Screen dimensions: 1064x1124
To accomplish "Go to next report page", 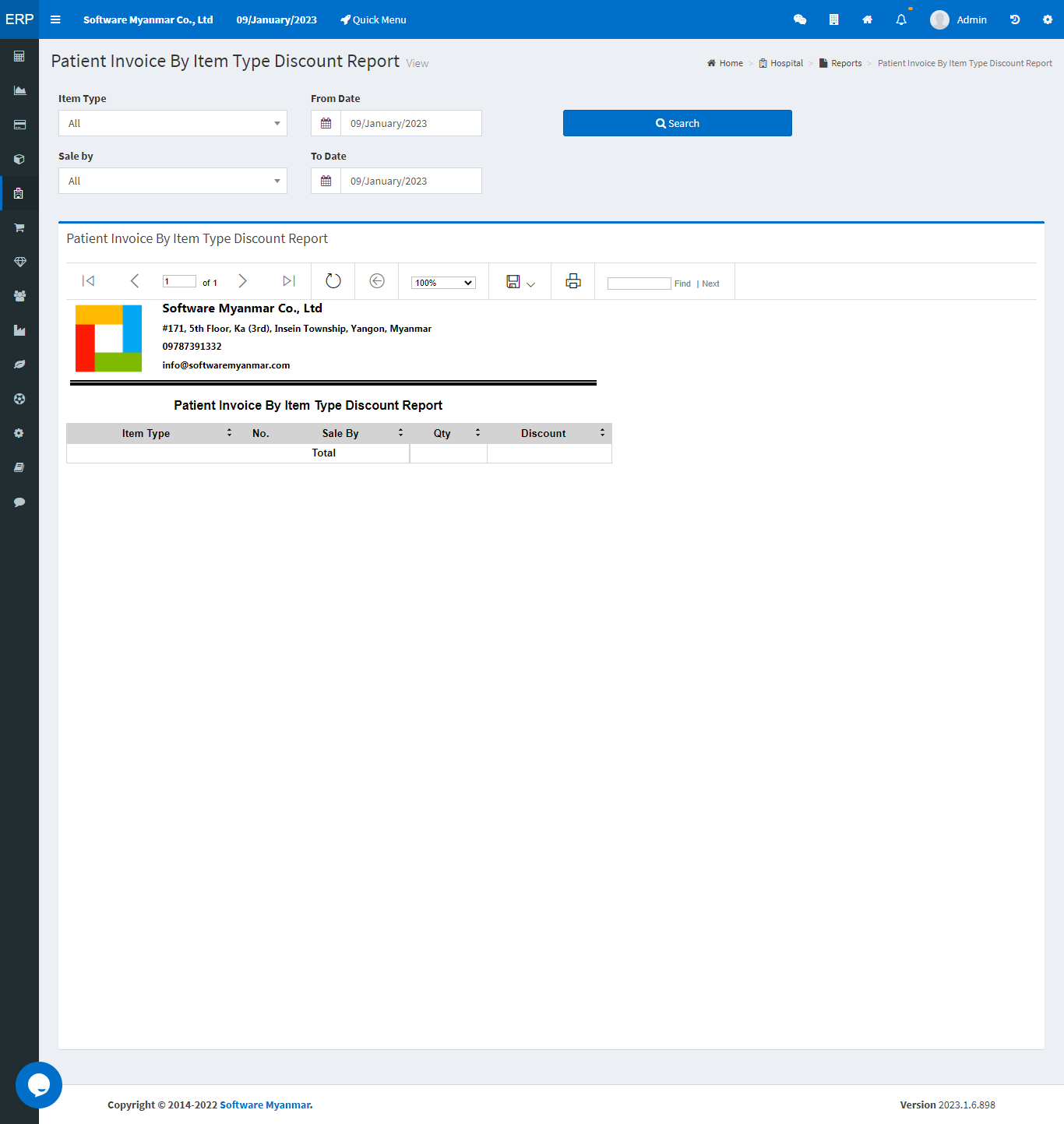I will [x=242, y=281].
